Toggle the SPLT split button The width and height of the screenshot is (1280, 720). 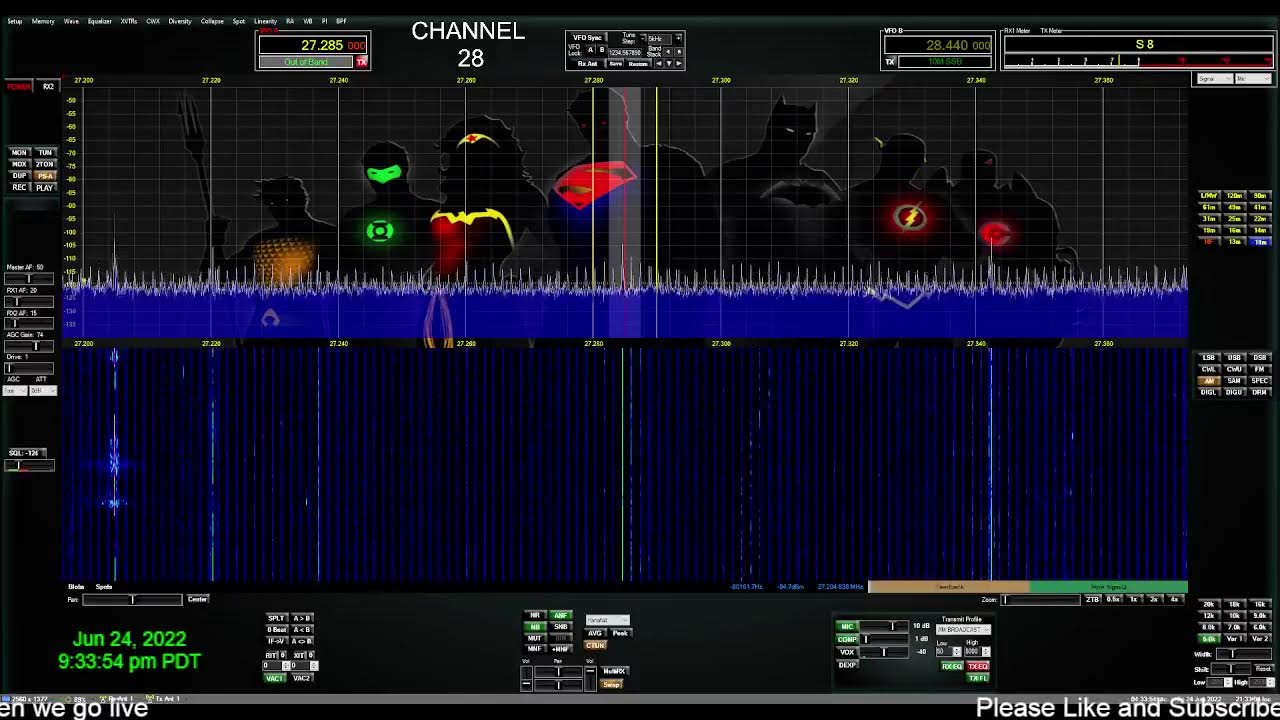coord(276,618)
